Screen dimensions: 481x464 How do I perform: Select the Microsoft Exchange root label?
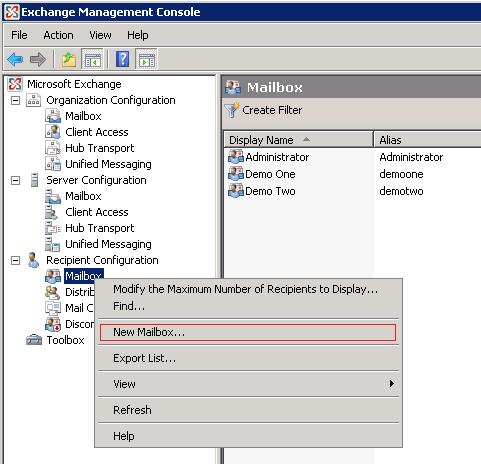pyautogui.click(x=74, y=84)
